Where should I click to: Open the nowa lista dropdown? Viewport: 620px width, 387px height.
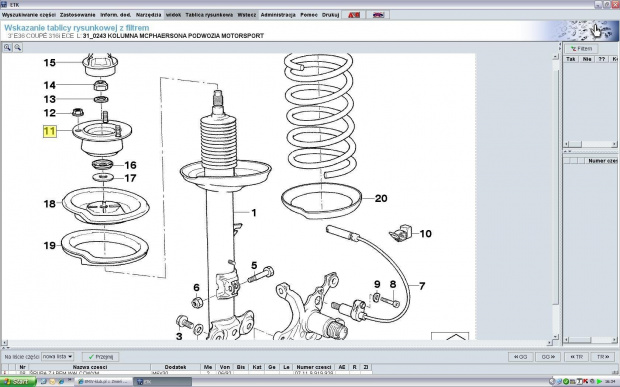click(x=57, y=357)
